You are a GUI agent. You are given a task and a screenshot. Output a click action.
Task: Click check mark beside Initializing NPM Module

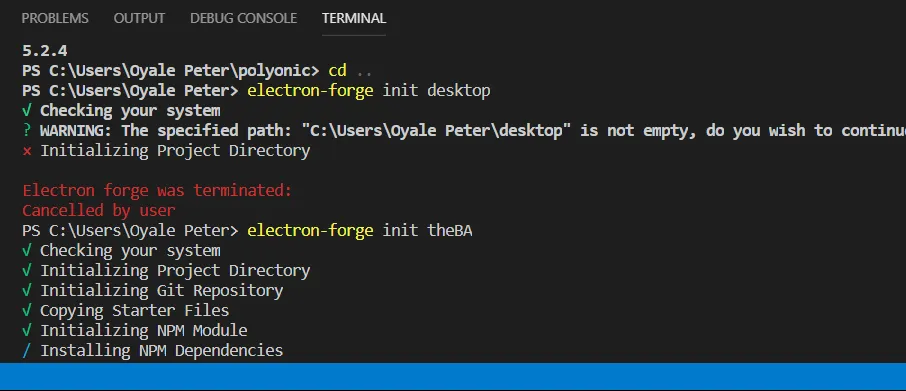[x=27, y=330]
